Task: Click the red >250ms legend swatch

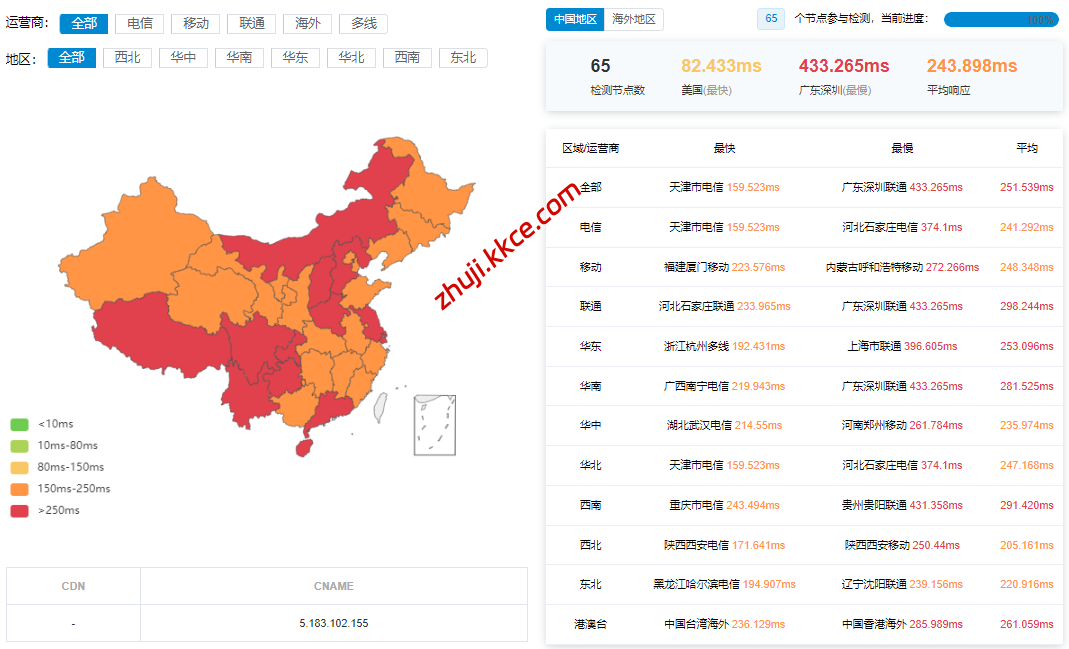Action: pos(19,511)
